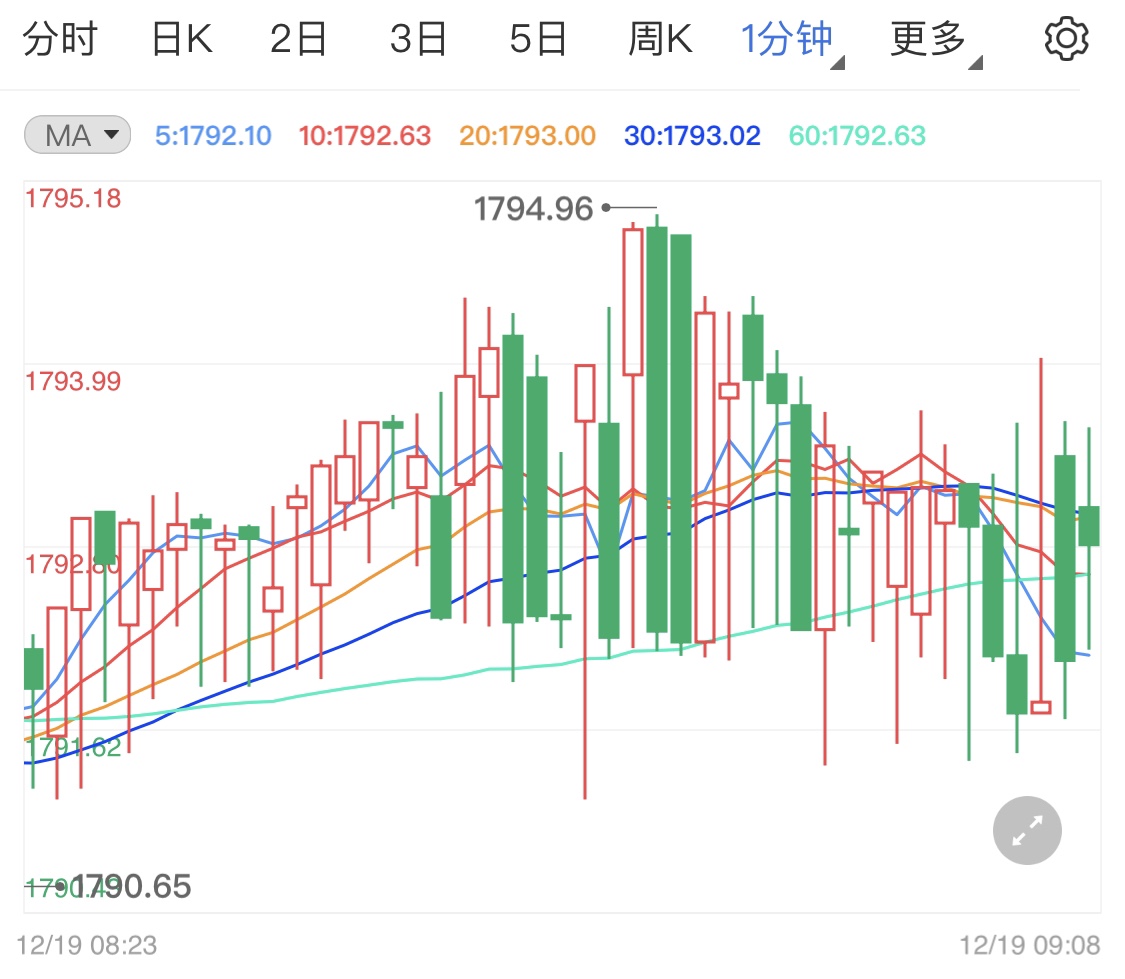Click the end time 12/19 09:08
1125x979 pixels.
(x=1030, y=945)
